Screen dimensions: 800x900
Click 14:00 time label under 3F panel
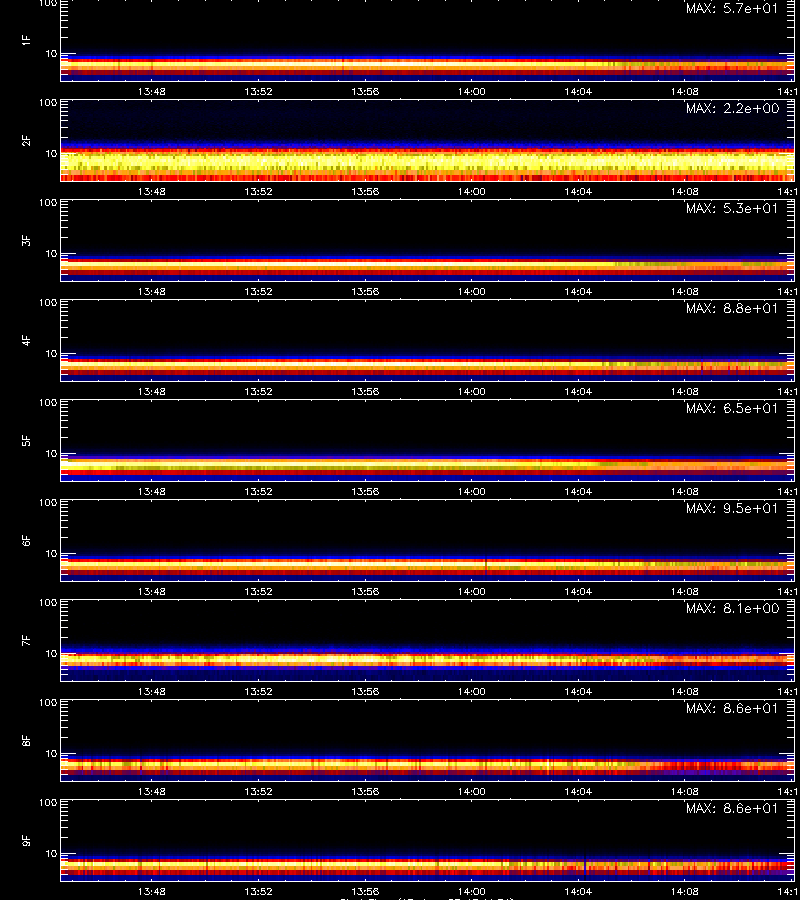pos(471,292)
